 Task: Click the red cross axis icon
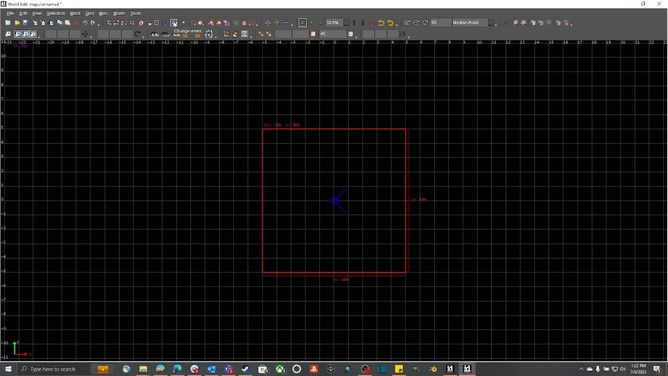pyautogui.click(x=268, y=23)
